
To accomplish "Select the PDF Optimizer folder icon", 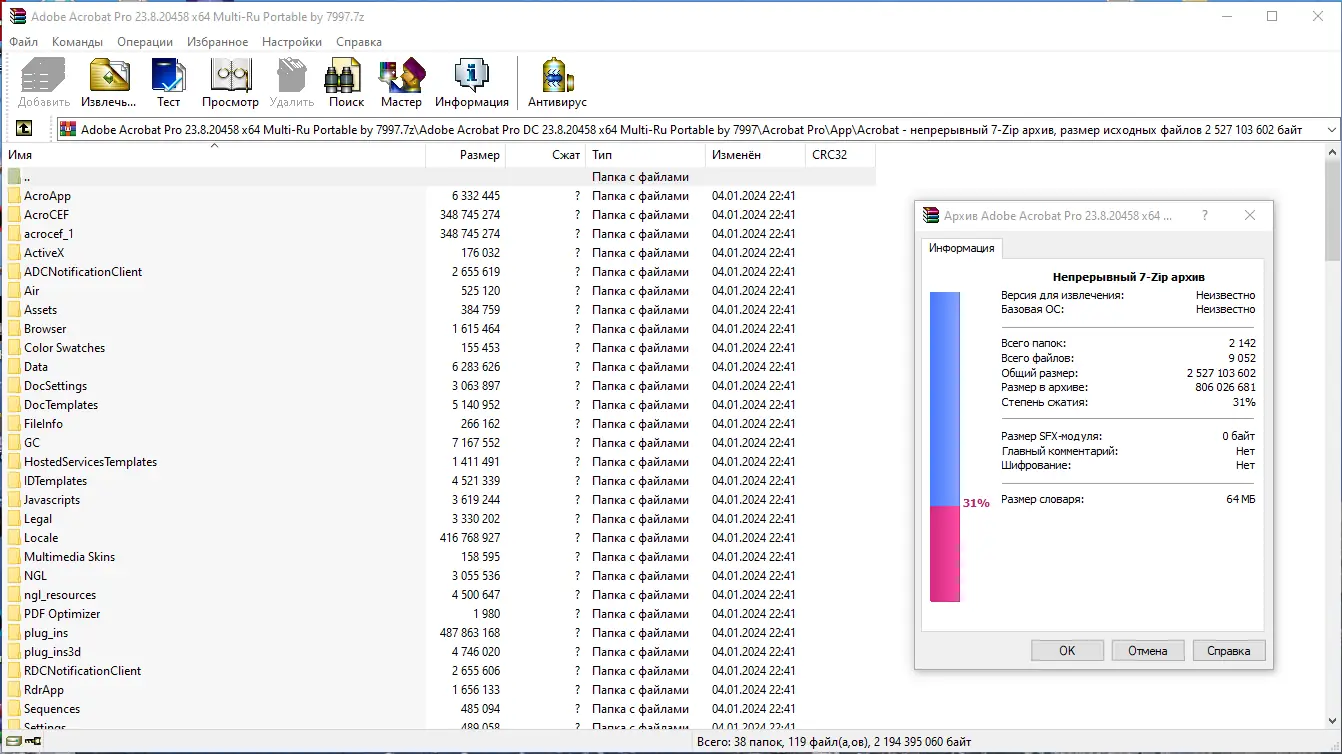I will coord(14,614).
